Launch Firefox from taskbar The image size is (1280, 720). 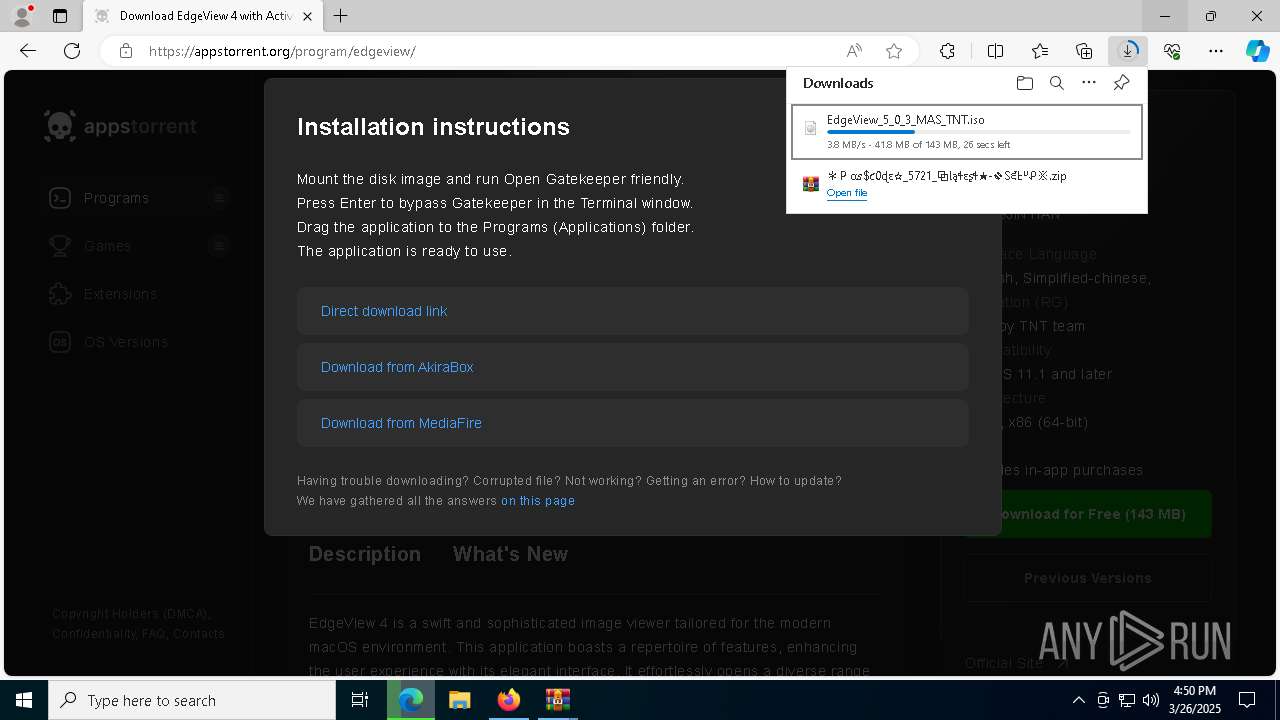click(x=508, y=700)
